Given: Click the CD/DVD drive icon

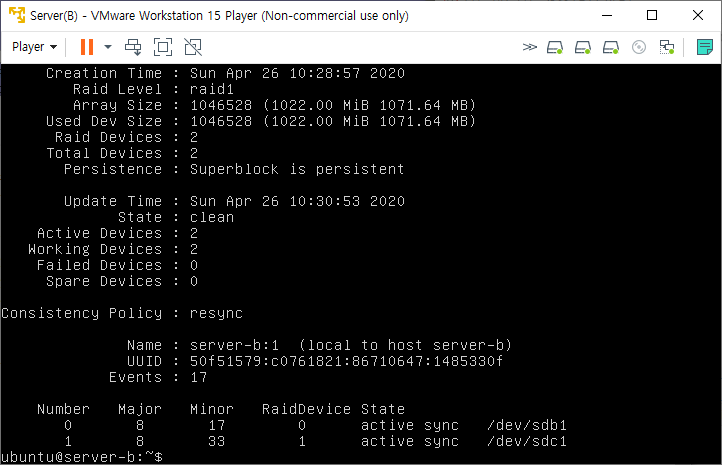Looking at the screenshot, I should click(x=639, y=47).
